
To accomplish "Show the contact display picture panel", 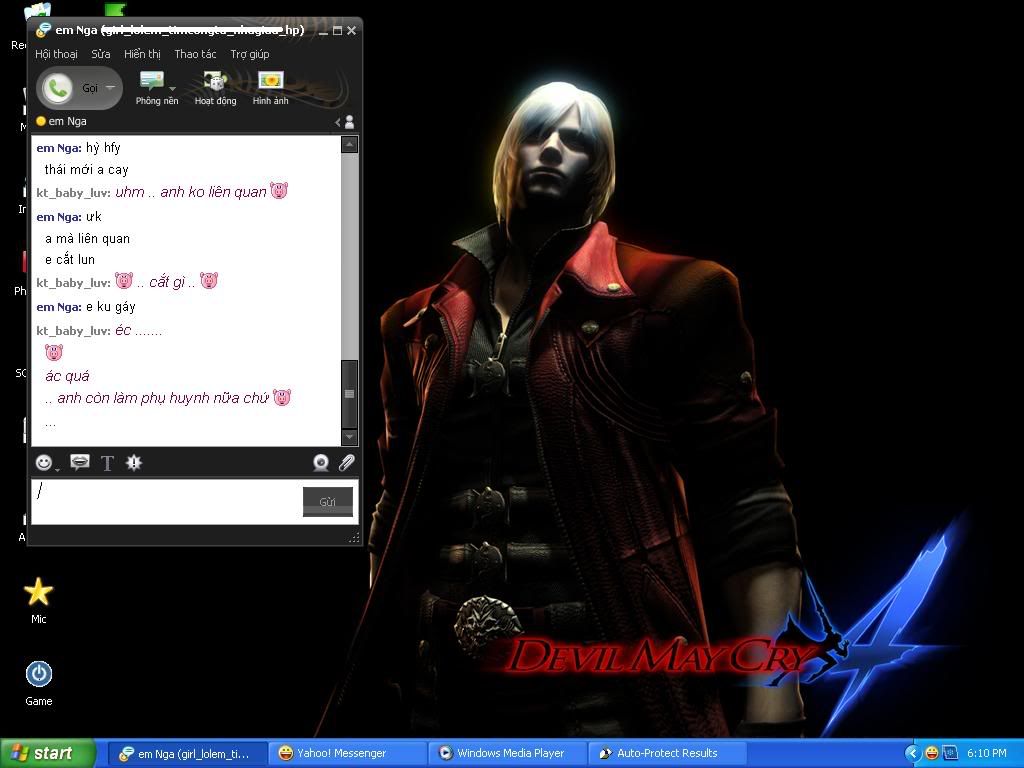I will point(345,121).
